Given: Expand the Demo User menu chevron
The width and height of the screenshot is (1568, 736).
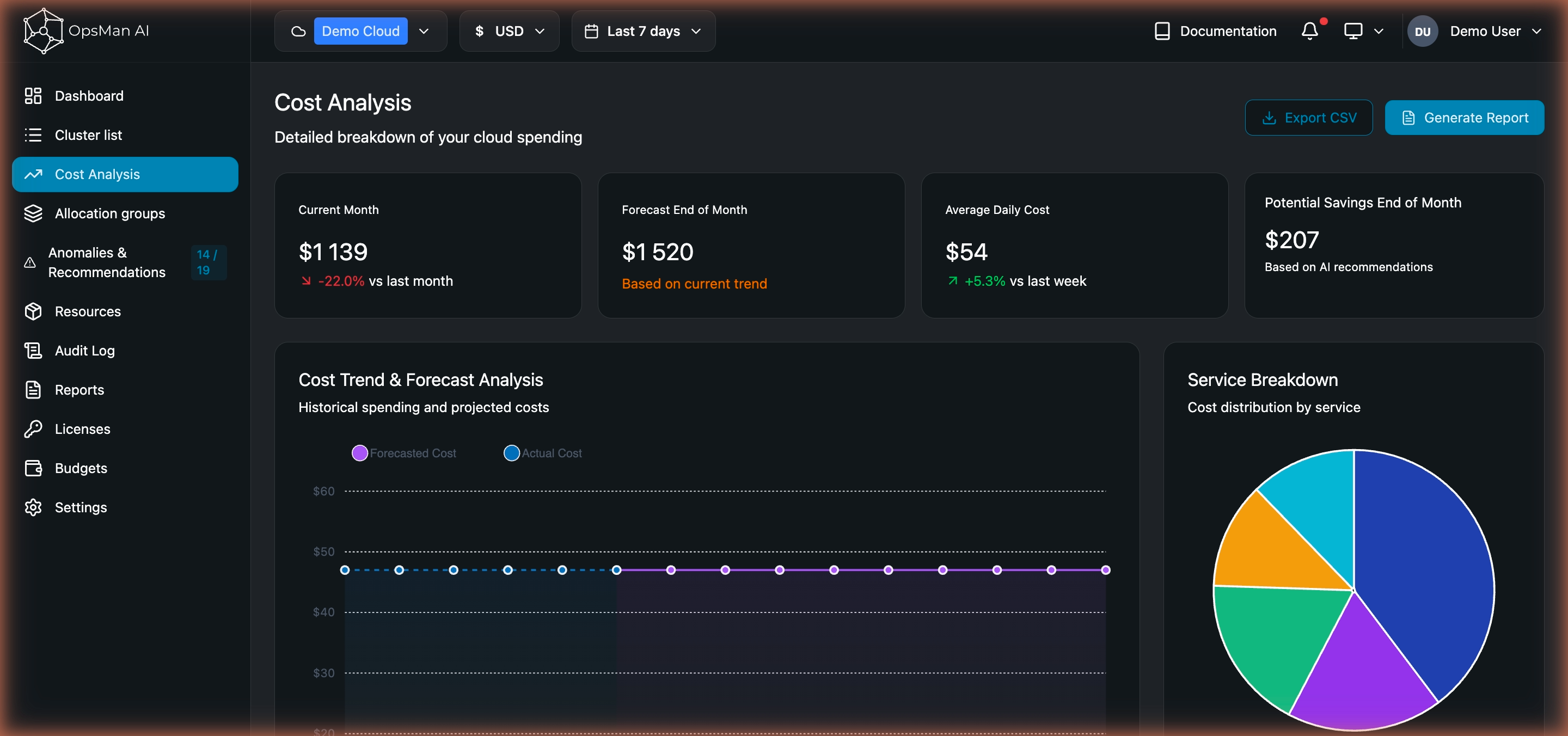Looking at the screenshot, I should click(1536, 31).
